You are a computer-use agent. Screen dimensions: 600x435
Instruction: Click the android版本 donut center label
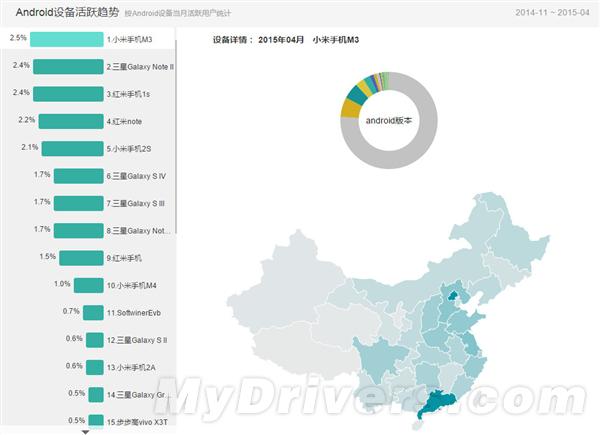[x=389, y=121]
